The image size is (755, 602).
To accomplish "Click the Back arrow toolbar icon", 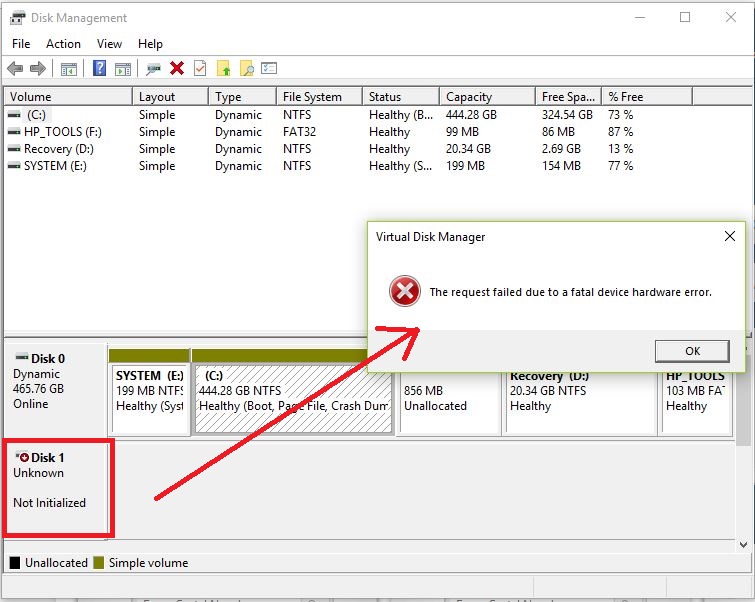I will pyautogui.click(x=15, y=68).
